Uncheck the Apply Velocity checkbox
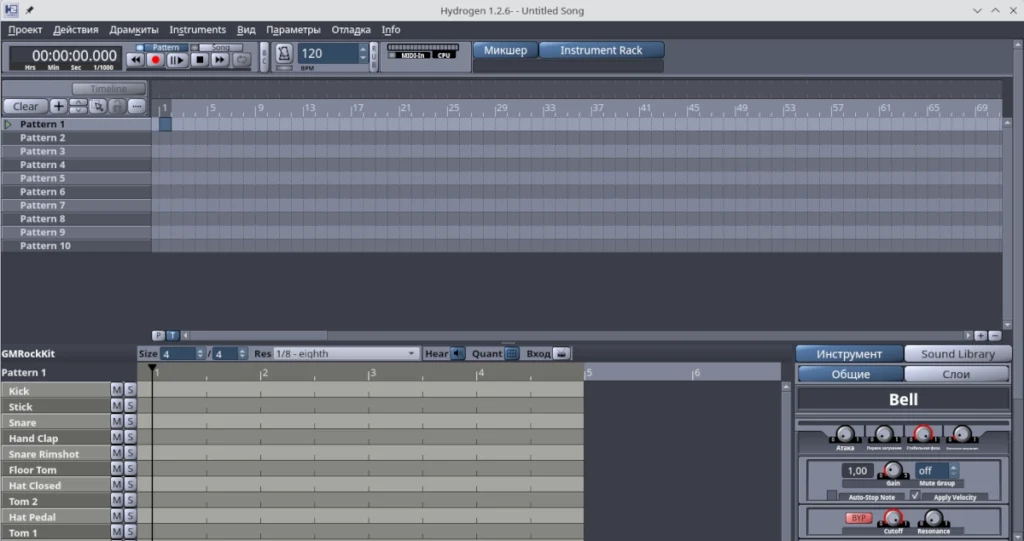This screenshot has height=541, width=1024. click(915, 496)
